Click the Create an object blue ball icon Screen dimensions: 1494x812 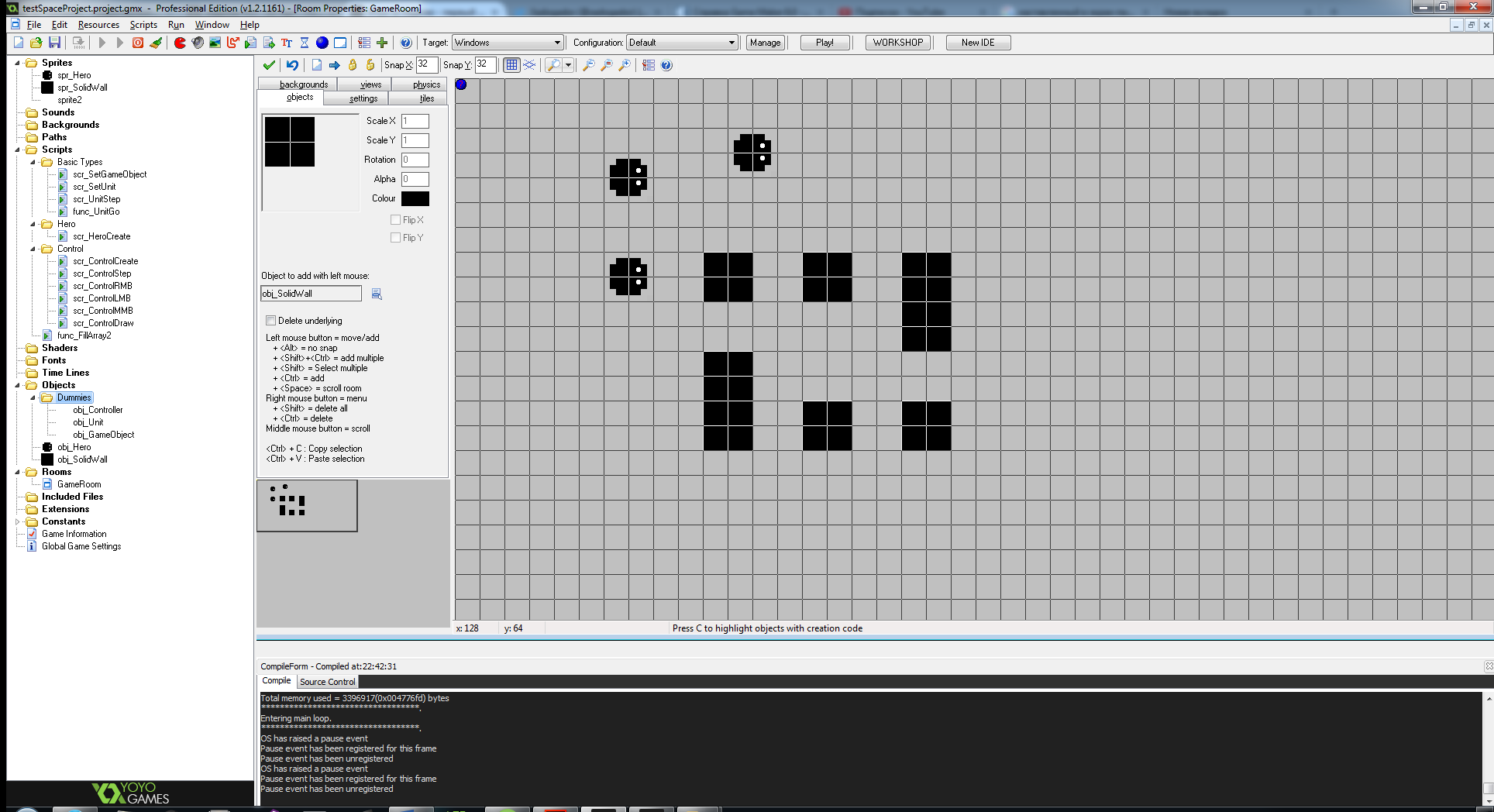point(322,43)
